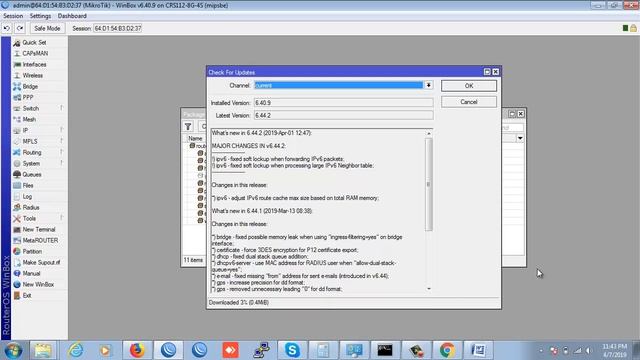
Task: Click the Session address field
Action: tap(118, 28)
